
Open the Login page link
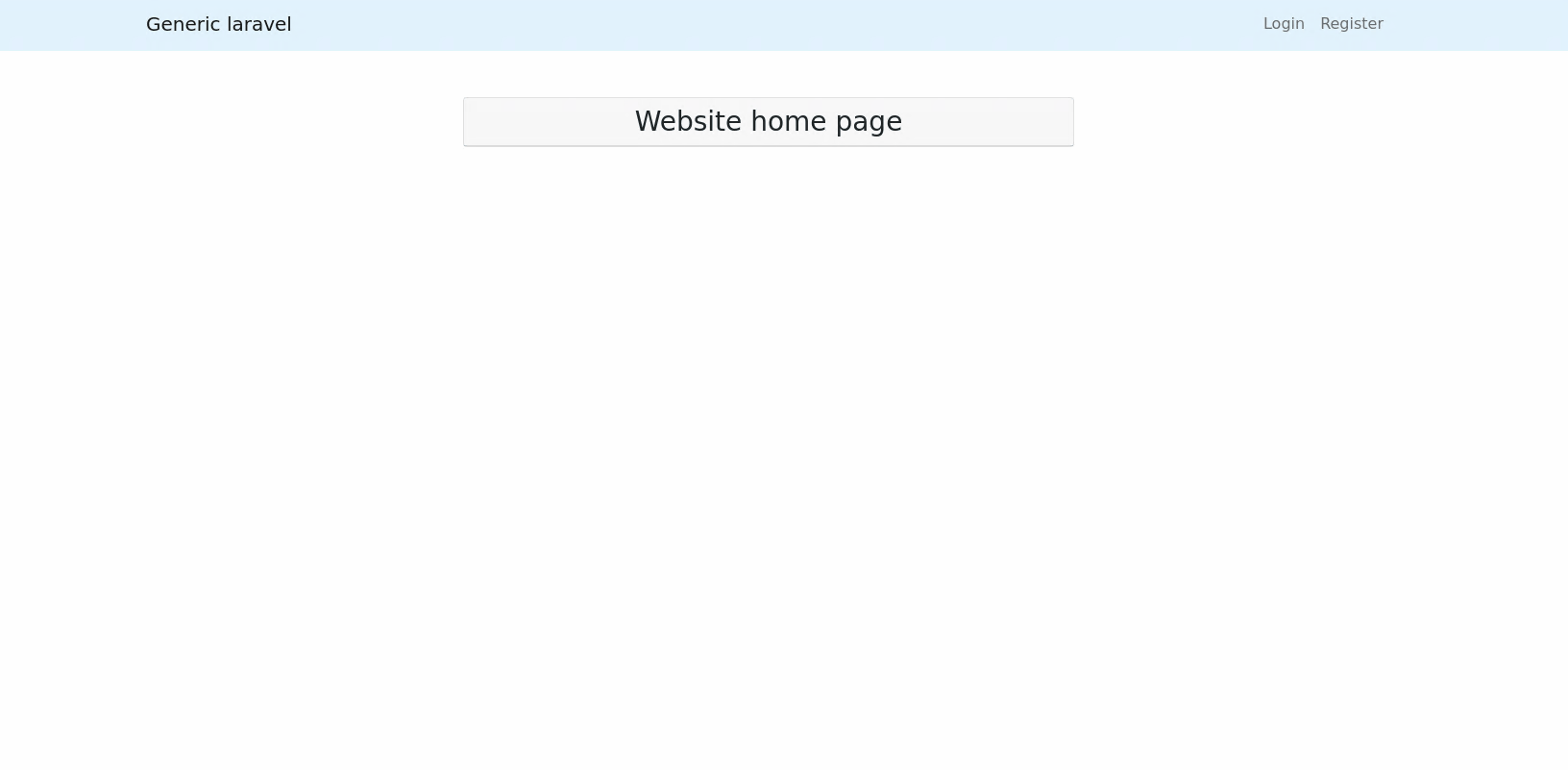click(1284, 24)
